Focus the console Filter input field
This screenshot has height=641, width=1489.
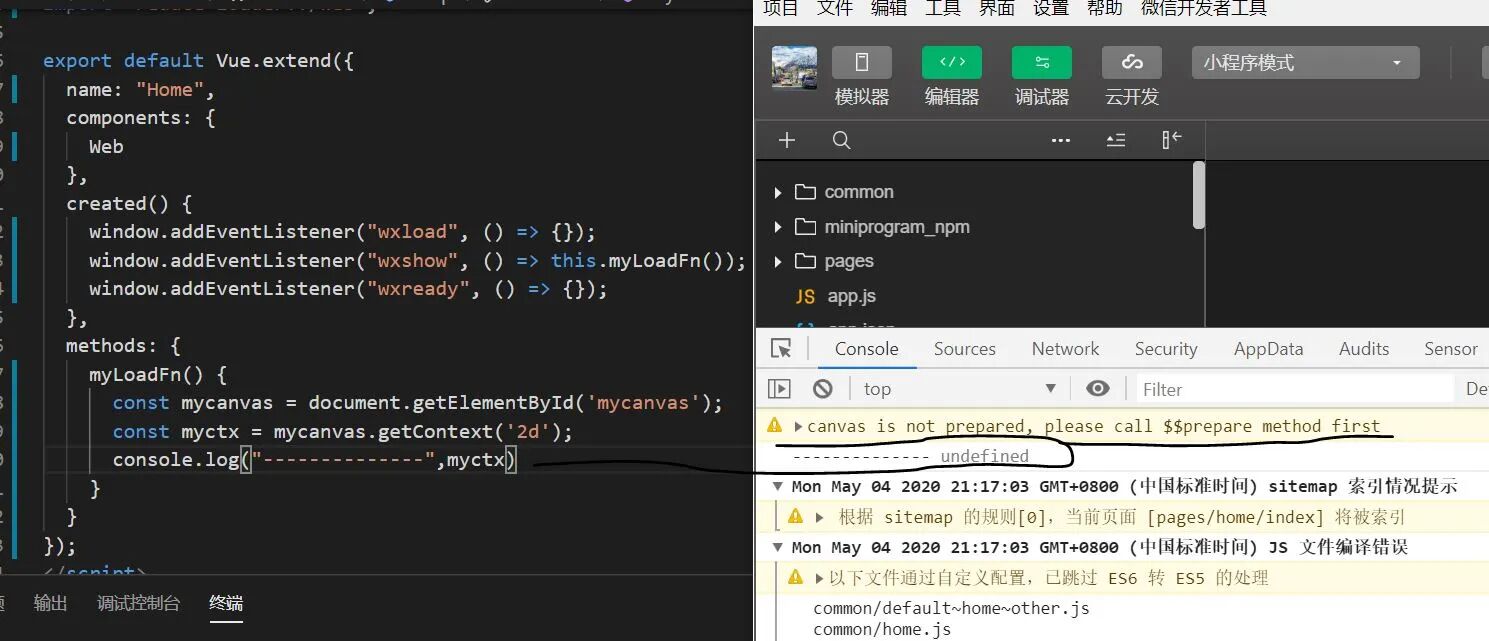(x=1295, y=389)
